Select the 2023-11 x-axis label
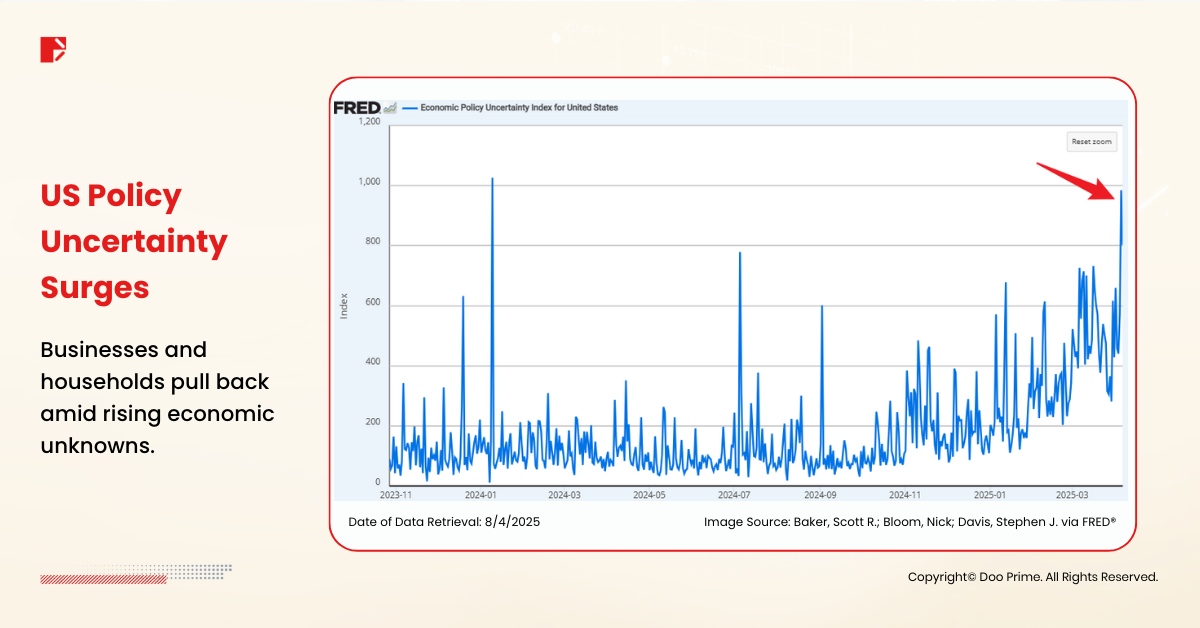The width and height of the screenshot is (1200, 628). coord(396,495)
